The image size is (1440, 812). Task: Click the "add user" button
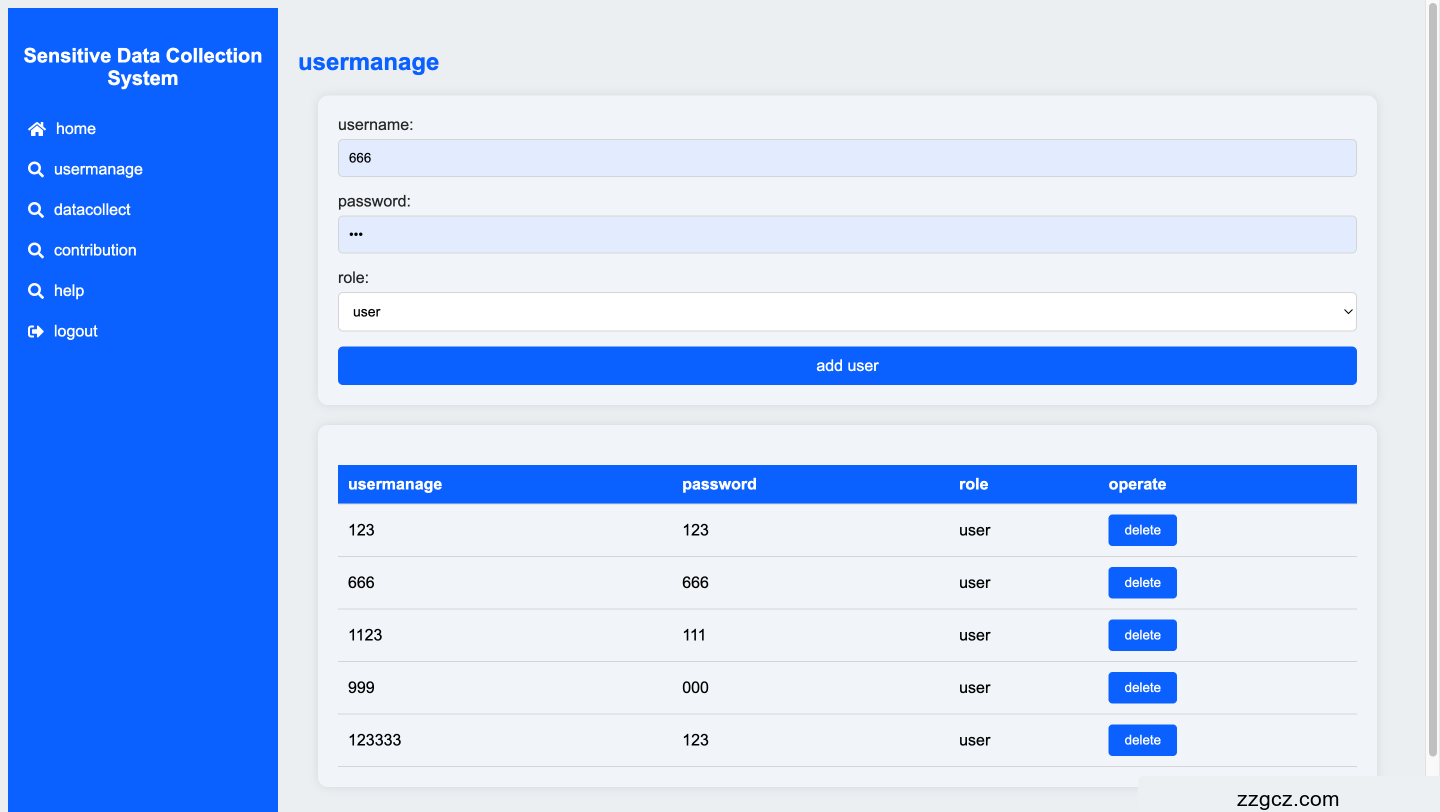point(847,365)
